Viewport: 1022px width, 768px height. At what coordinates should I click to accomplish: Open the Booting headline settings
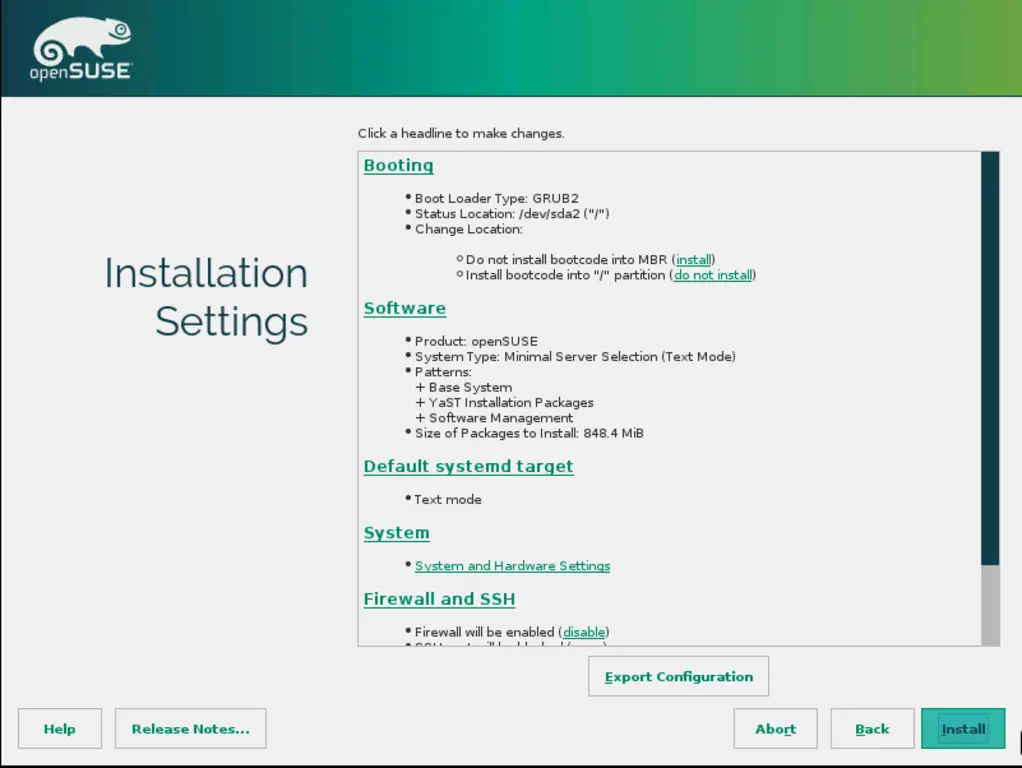point(398,166)
